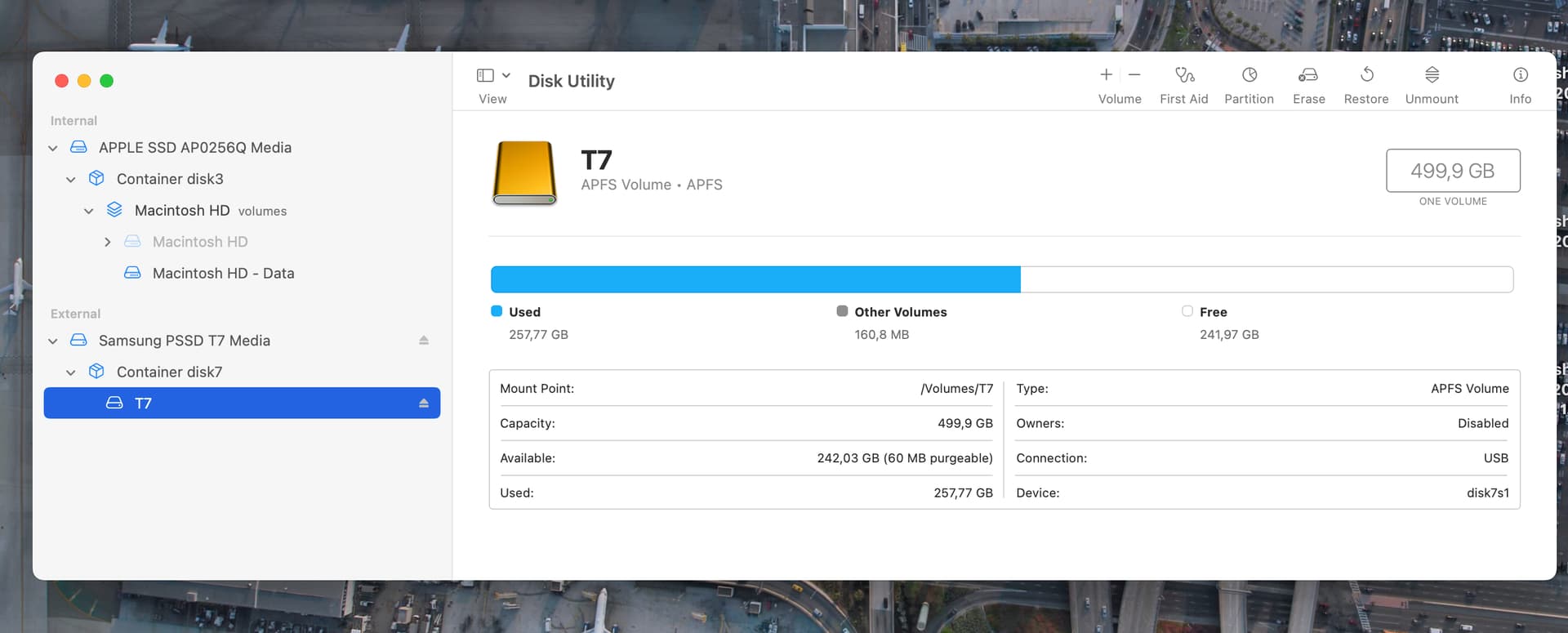Click the First Aid toolbar label

point(1184,99)
